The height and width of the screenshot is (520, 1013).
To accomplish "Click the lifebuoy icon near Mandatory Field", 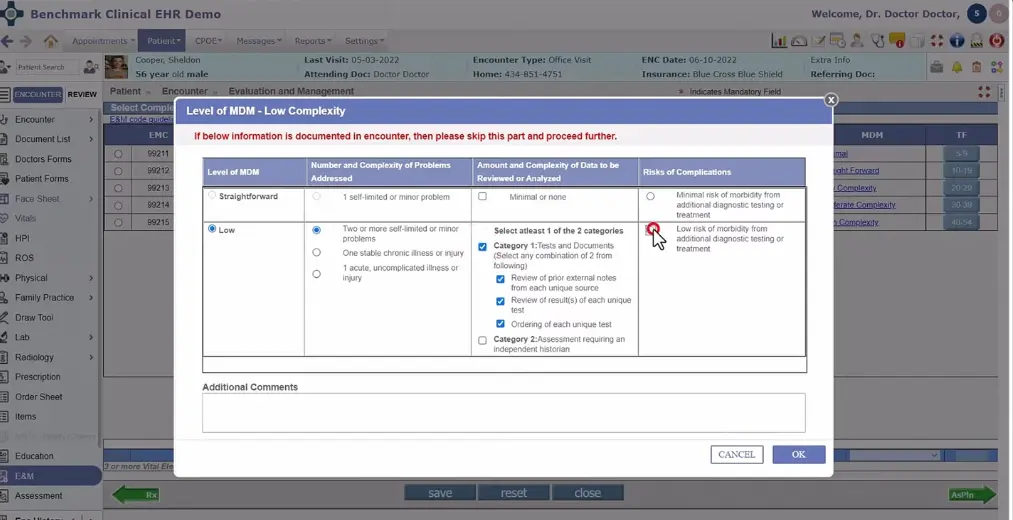I will pyautogui.click(x=985, y=92).
